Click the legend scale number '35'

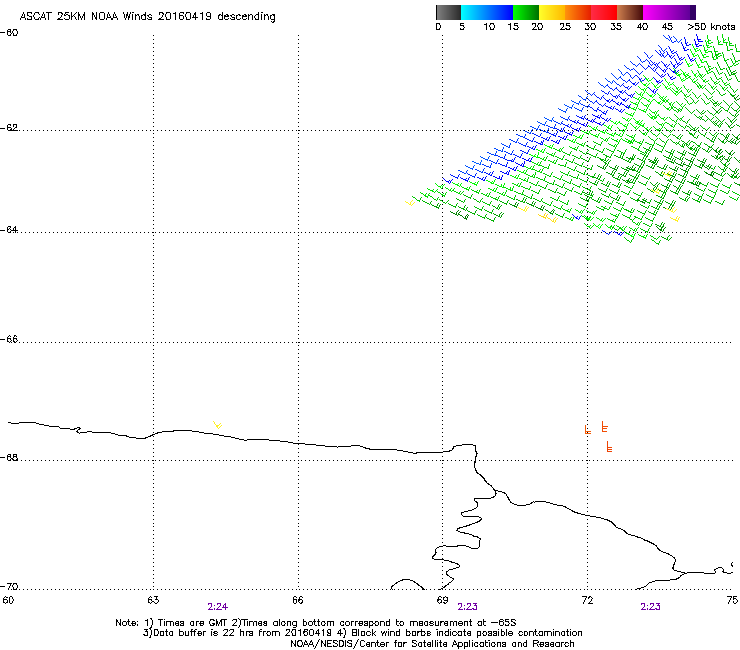coord(616,27)
